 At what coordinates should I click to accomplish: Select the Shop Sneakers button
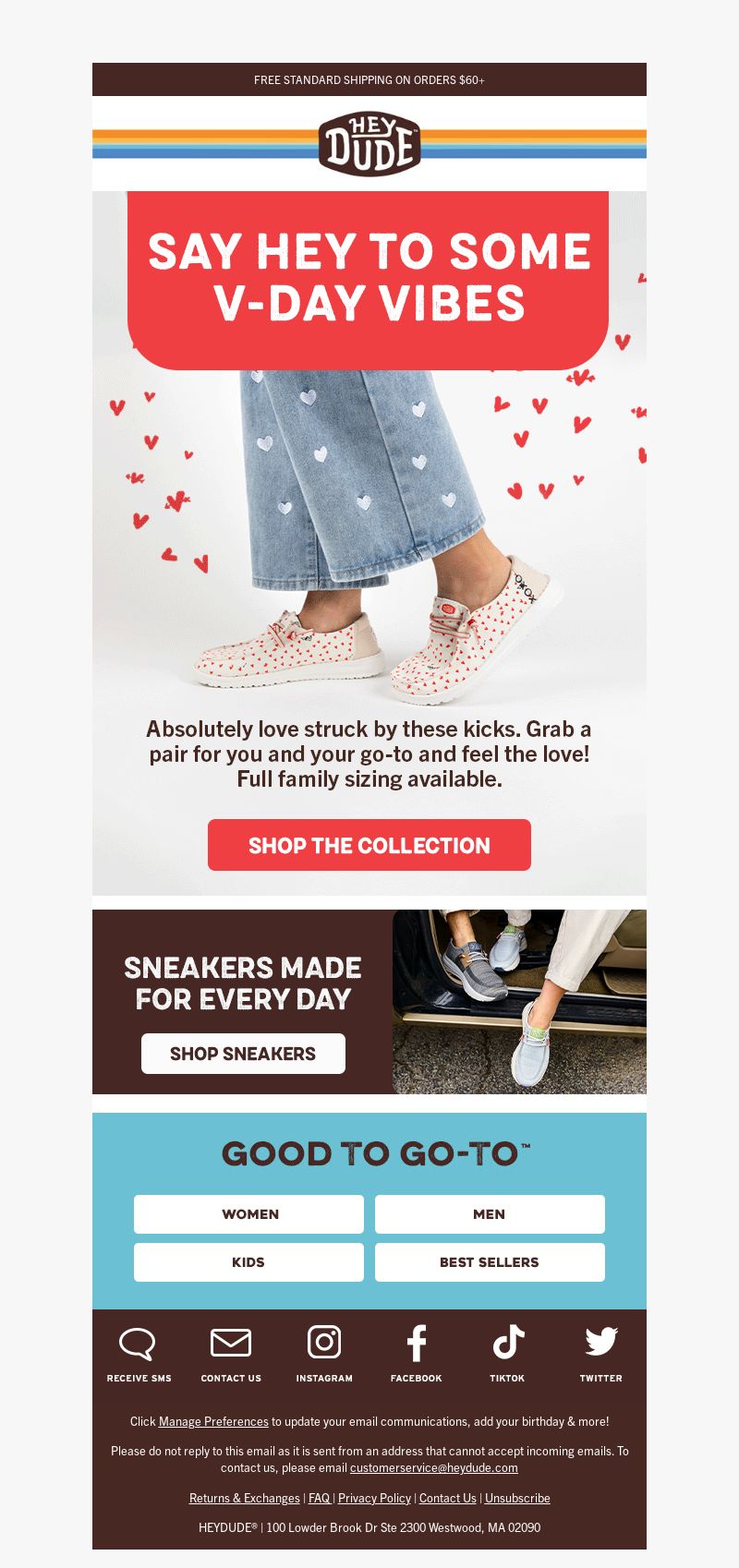pos(243,1054)
